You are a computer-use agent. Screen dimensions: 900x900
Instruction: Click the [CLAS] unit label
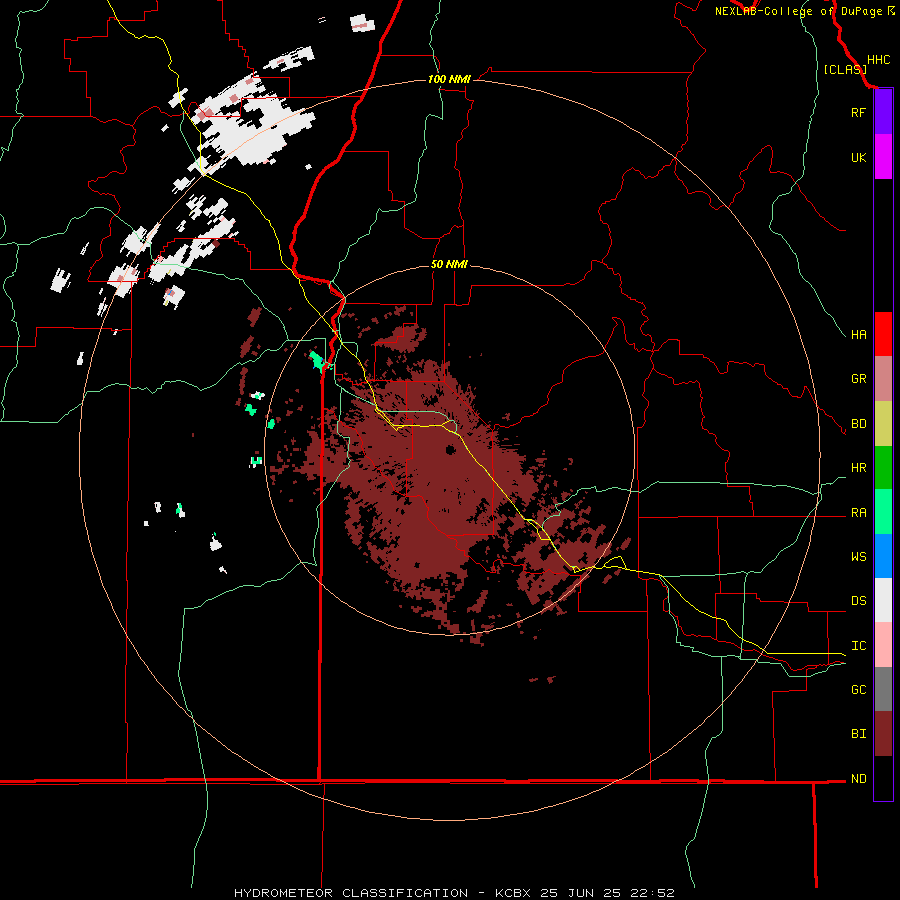coord(845,70)
